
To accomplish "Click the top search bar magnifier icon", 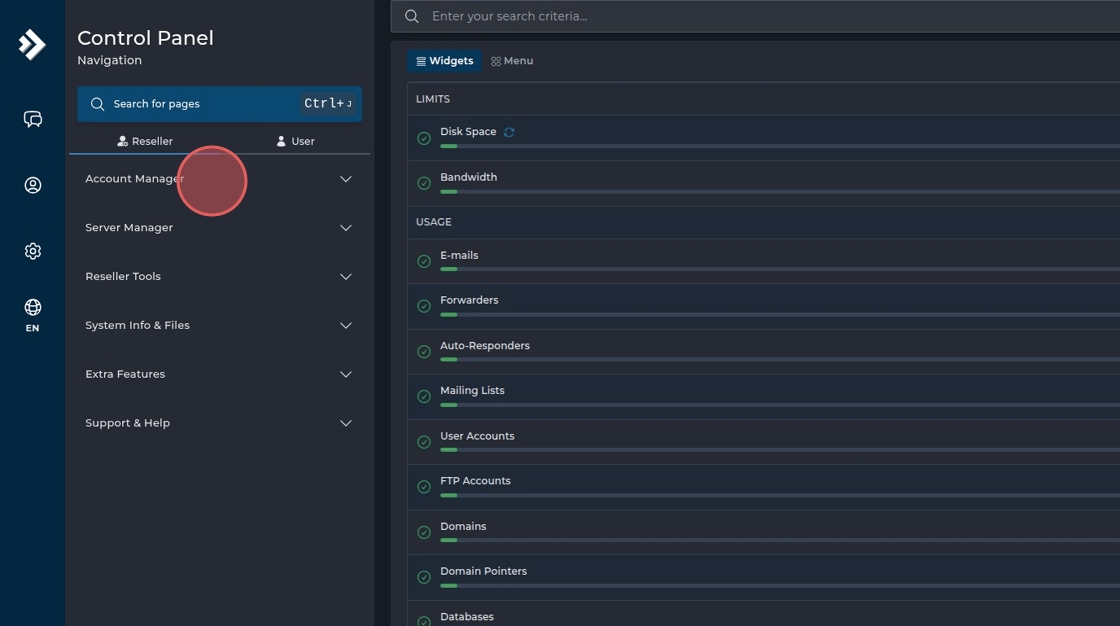I will click(412, 16).
